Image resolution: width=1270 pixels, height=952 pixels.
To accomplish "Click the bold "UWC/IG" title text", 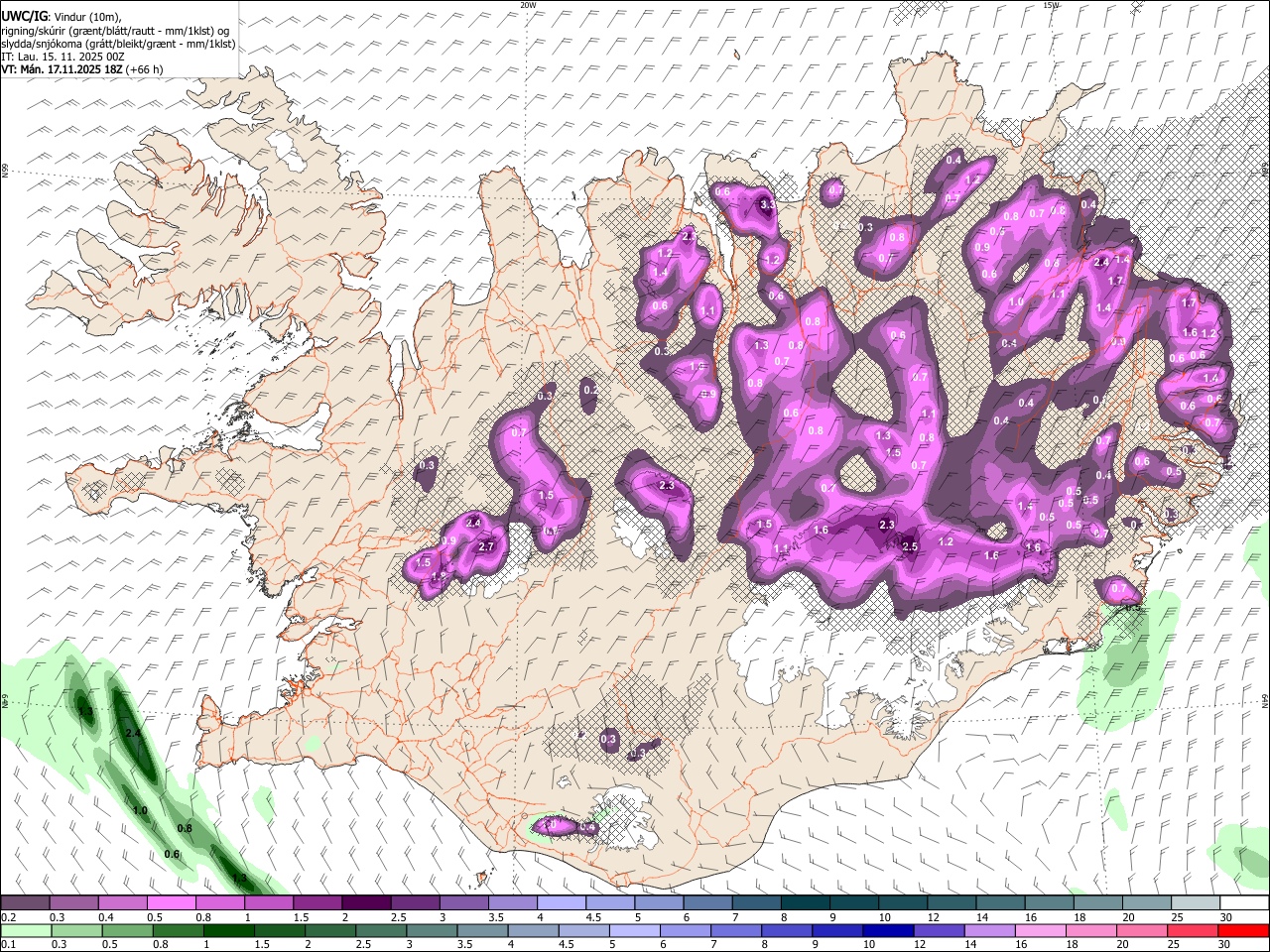I will tap(24, 17).
